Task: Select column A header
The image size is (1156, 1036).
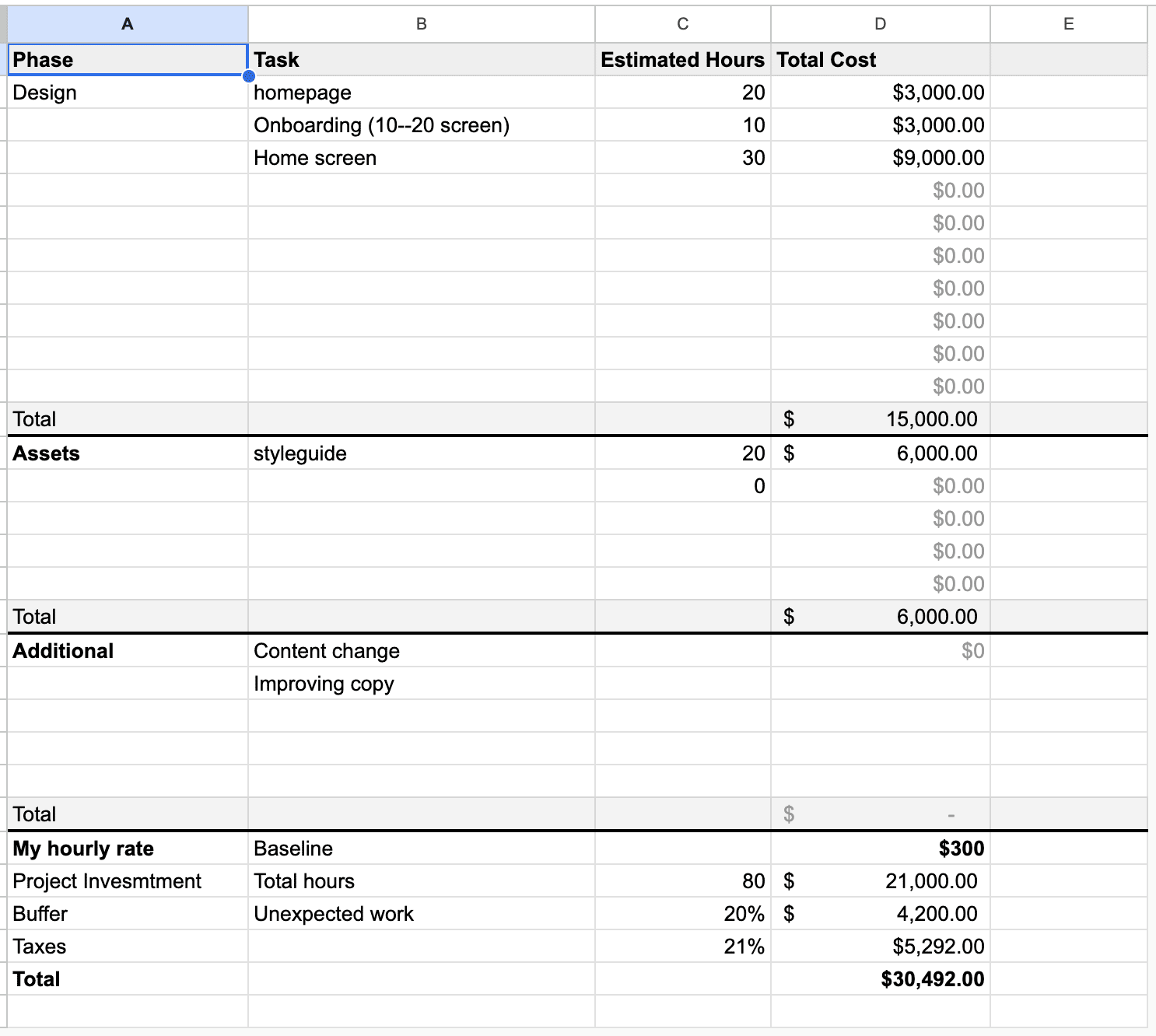Action: click(x=128, y=24)
